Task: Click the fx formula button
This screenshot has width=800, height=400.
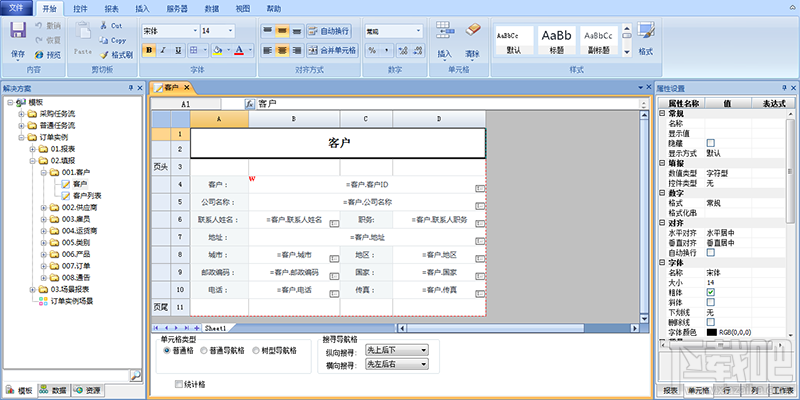Action: (x=249, y=104)
